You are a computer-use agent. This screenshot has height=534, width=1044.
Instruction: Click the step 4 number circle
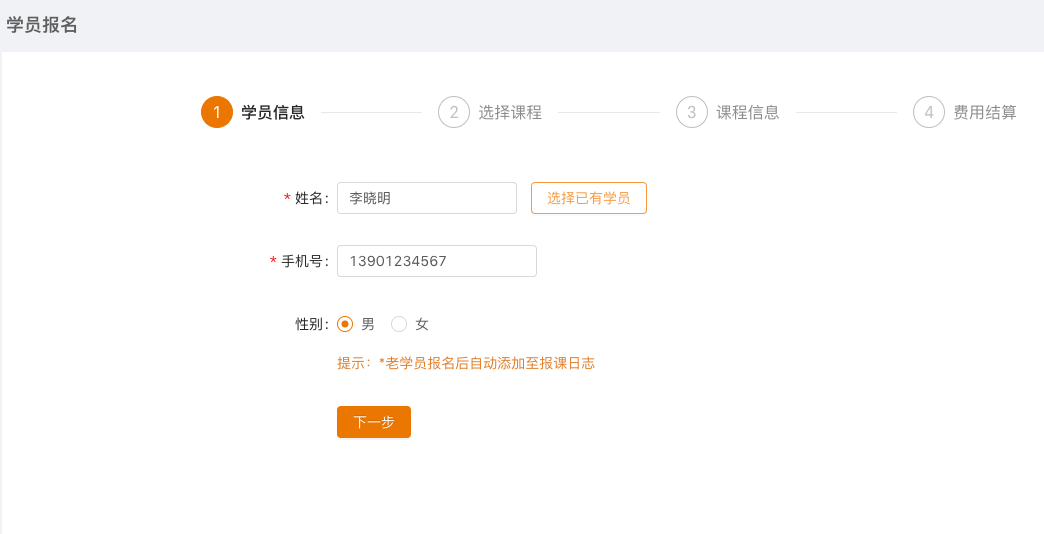coord(929,112)
